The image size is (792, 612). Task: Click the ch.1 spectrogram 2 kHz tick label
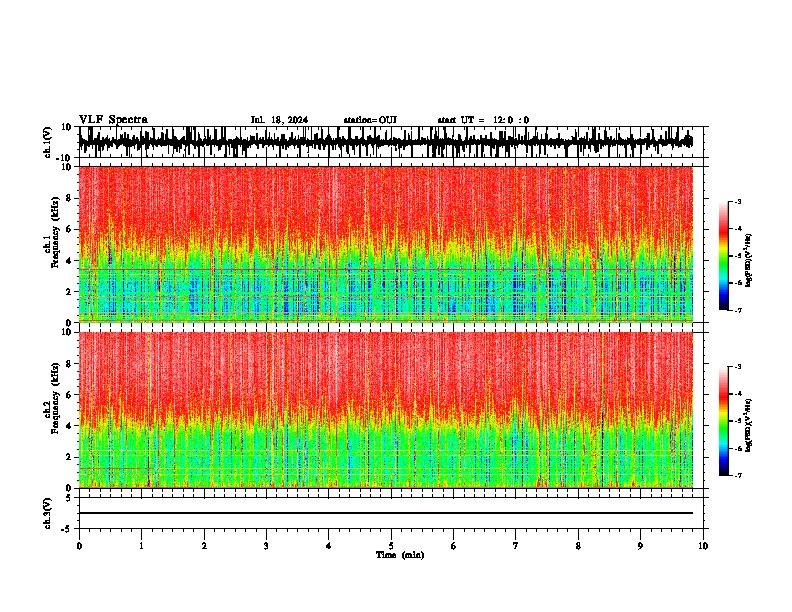click(x=70, y=291)
